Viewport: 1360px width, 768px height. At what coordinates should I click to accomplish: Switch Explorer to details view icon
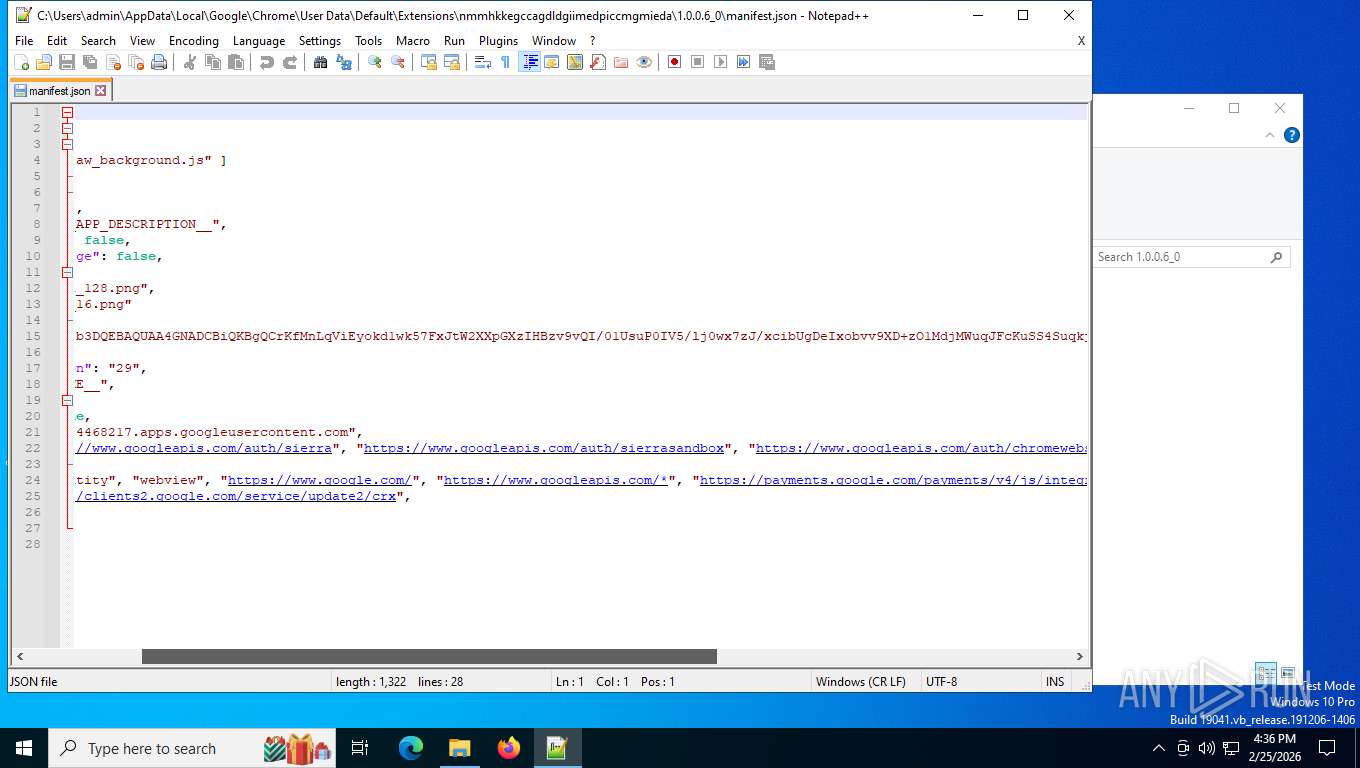click(1266, 674)
